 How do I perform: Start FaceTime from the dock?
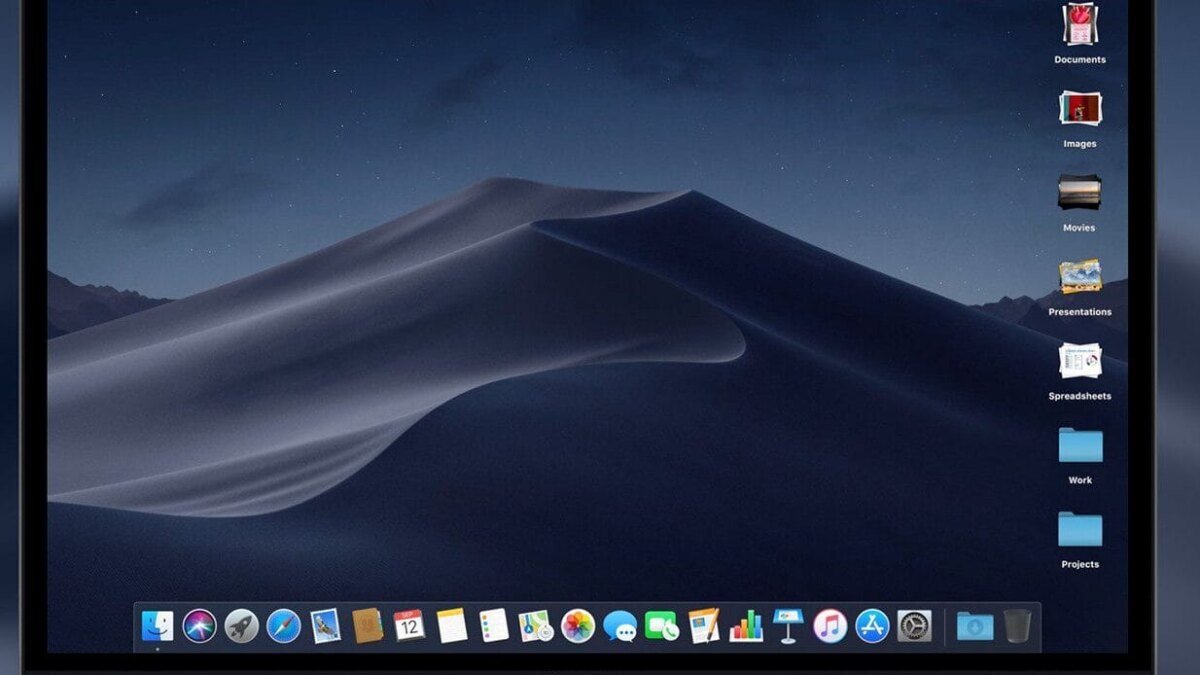tap(662, 626)
